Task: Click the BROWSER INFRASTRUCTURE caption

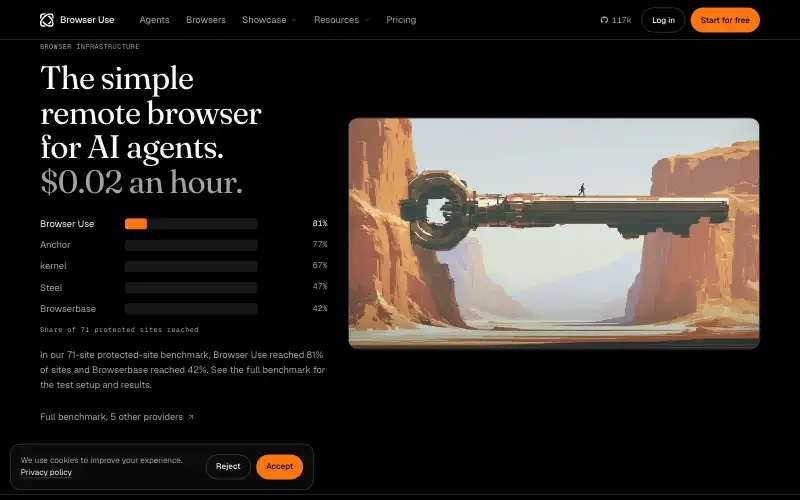Action: pos(90,46)
